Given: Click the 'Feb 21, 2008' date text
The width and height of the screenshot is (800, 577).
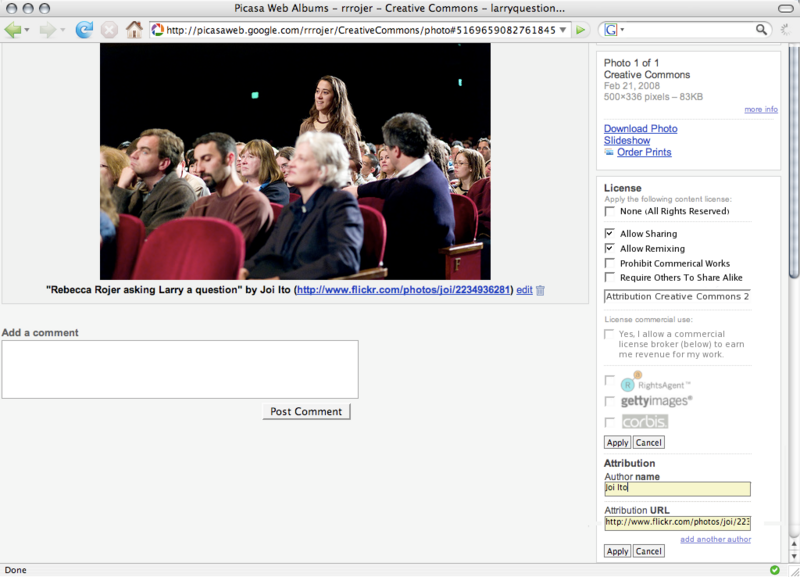Looking at the screenshot, I should (632, 86).
